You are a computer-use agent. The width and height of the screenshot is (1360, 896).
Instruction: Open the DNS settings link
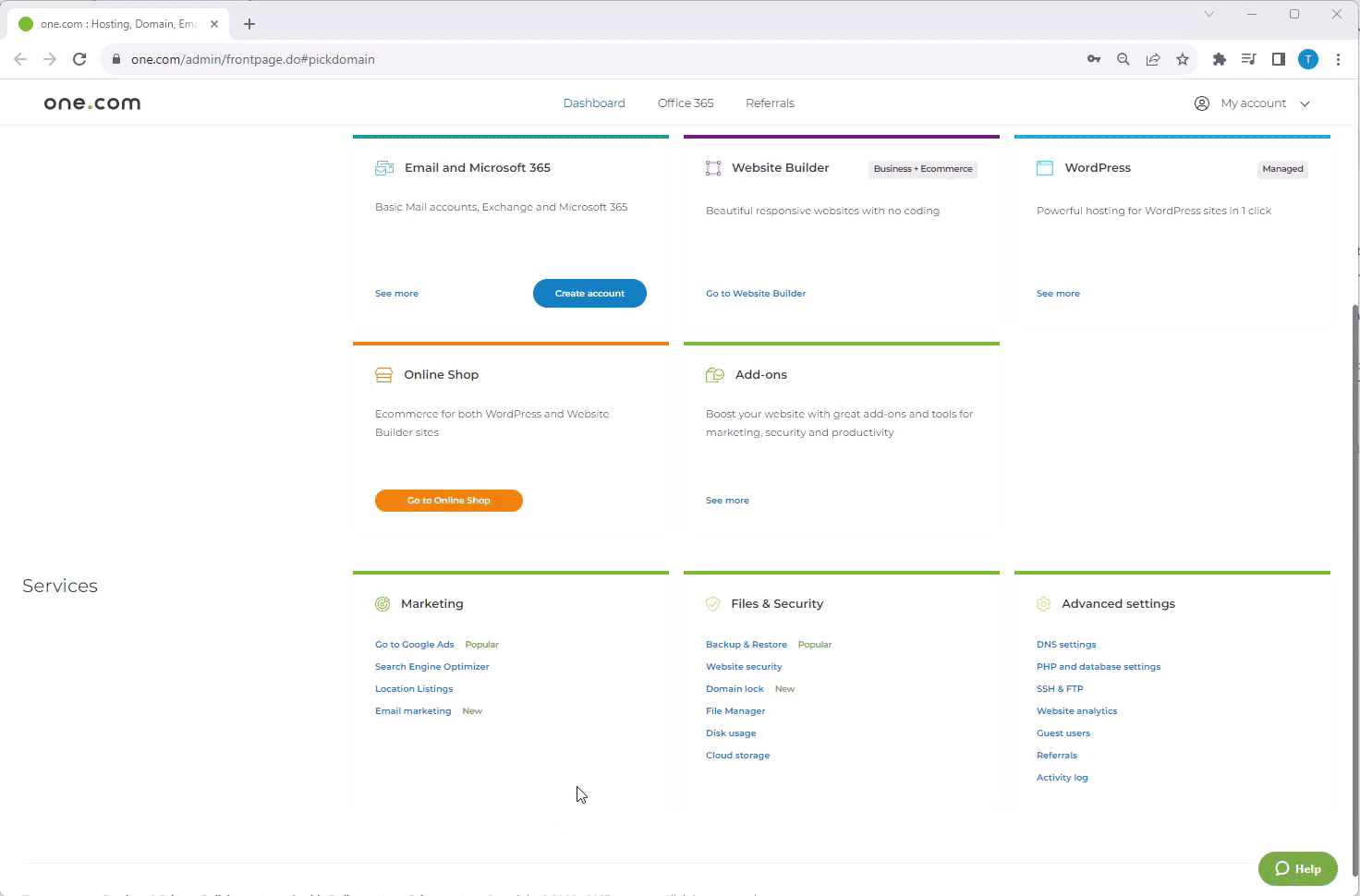coord(1065,645)
